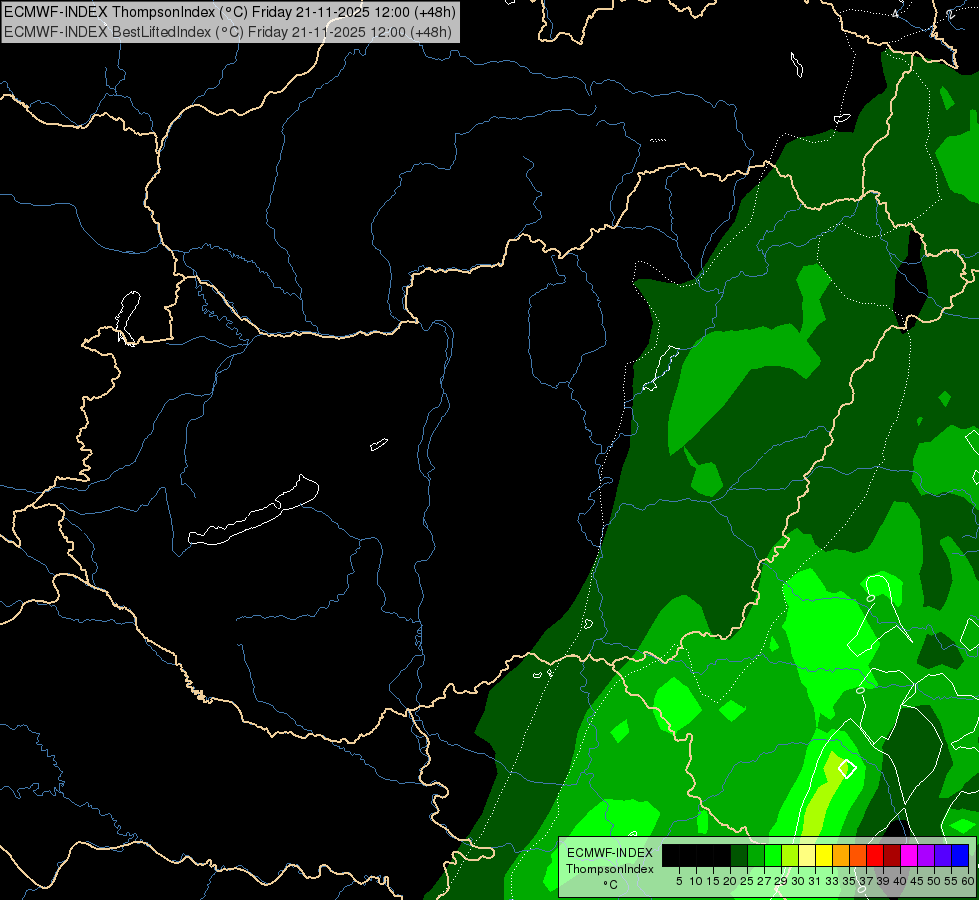Select the bright green 27–29 legend swatch

point(773,855)
